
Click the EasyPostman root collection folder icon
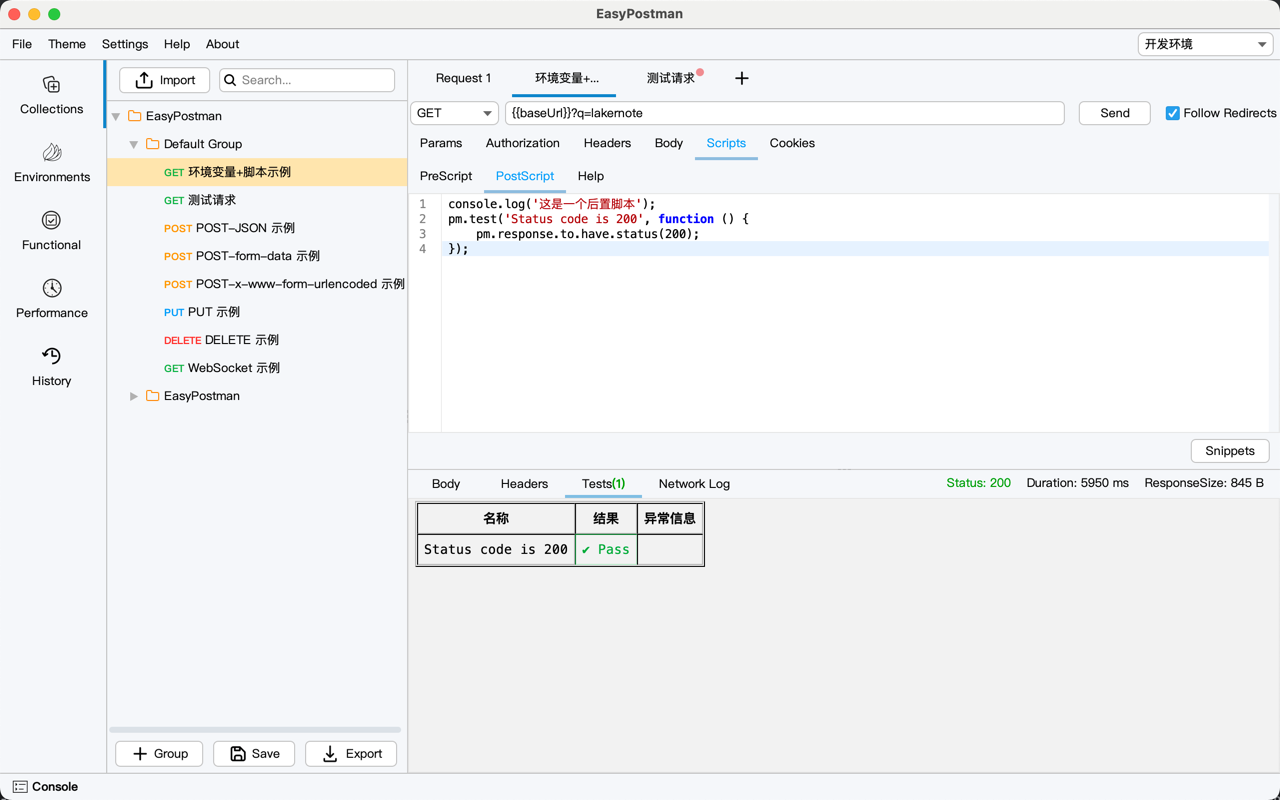pos(134,116)
